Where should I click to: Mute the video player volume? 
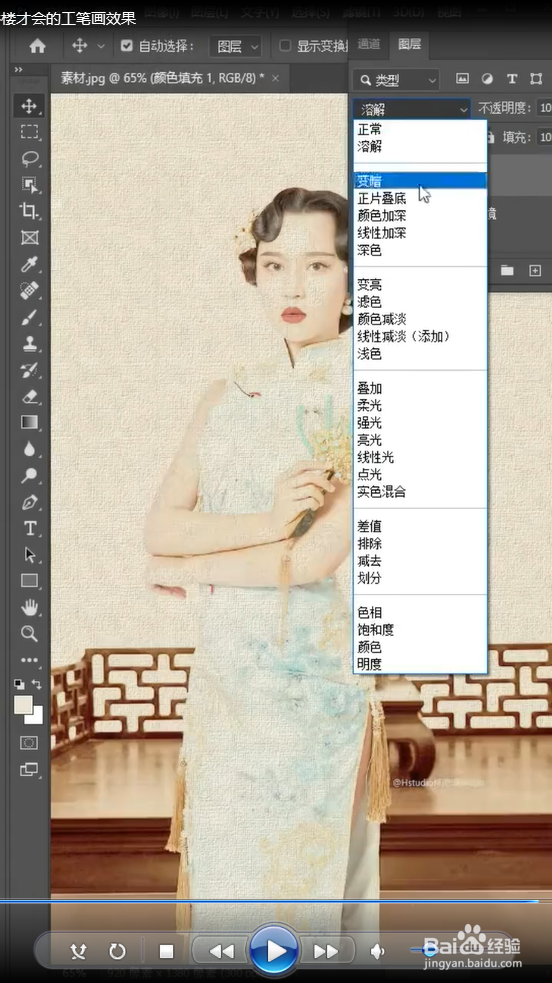point(377,952)
